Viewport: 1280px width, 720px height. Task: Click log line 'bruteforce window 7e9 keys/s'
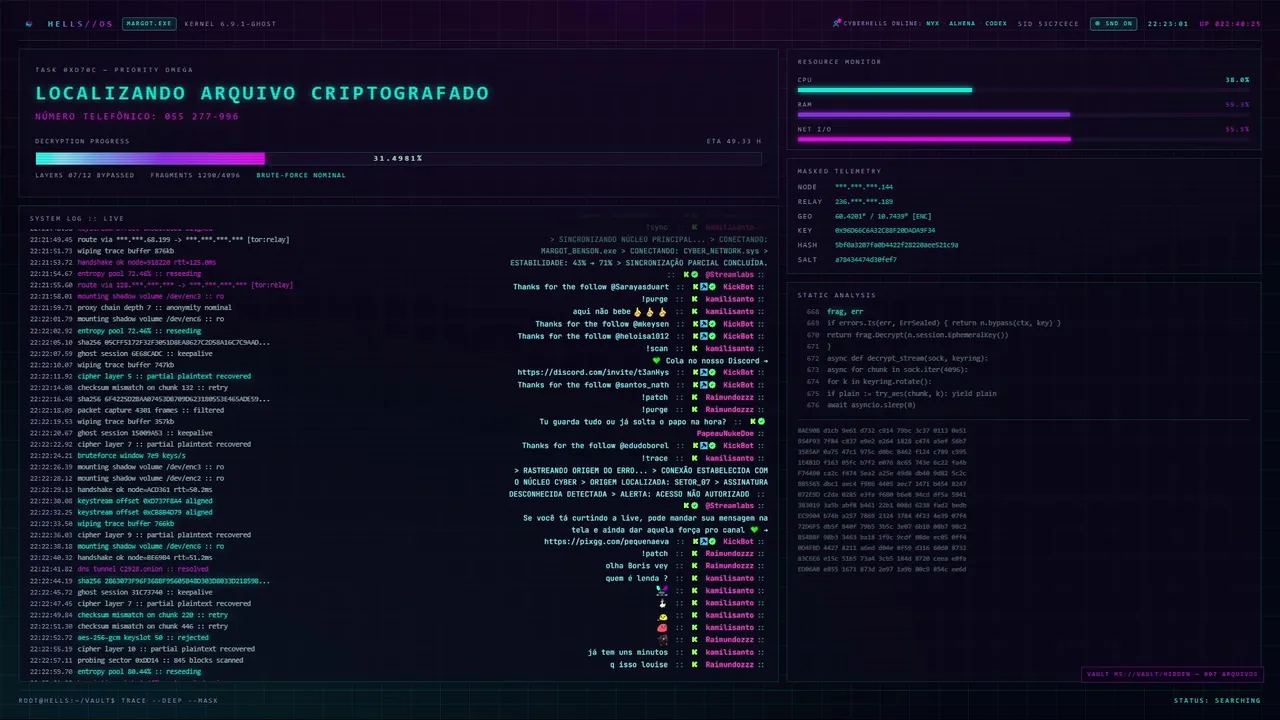pyautogui.click(x=130, y=455)
